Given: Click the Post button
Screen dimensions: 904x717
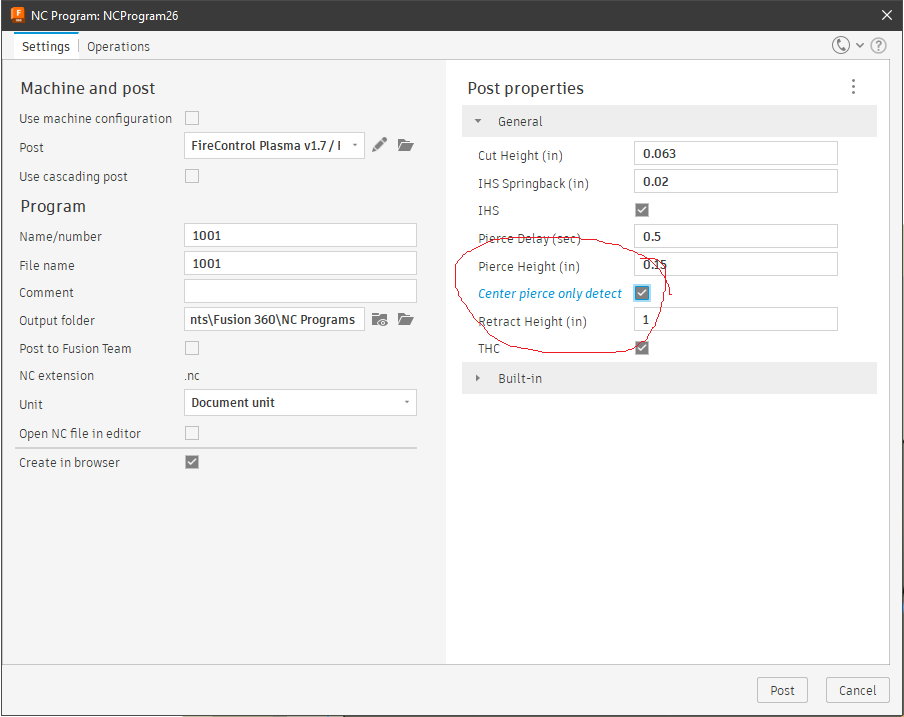Looking at the screenshot, I should 782,690.
